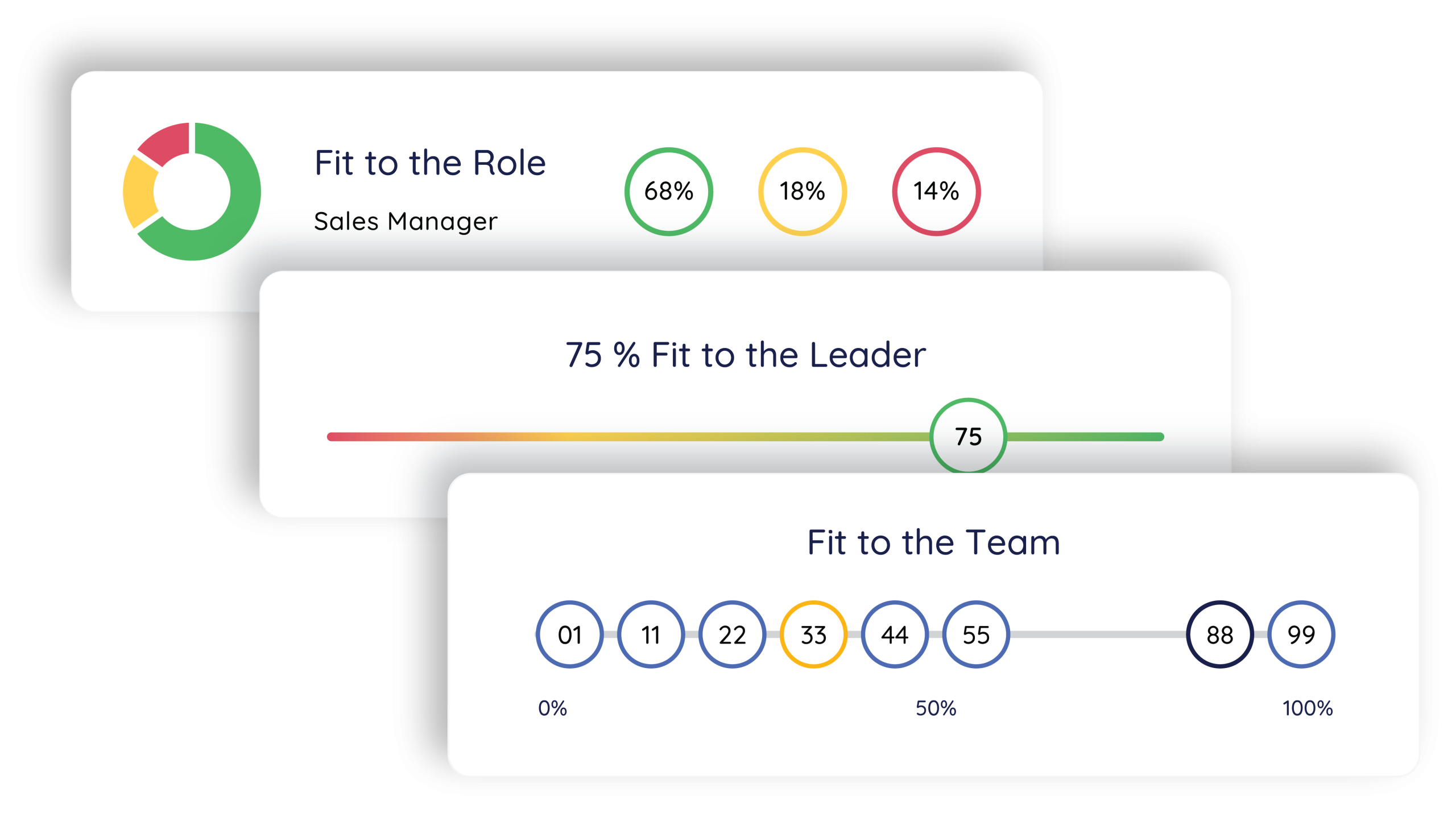The width and height of the screenshot is (1456, 813).
Task: Select team member circle 22
Action: [x=732, y=634]
